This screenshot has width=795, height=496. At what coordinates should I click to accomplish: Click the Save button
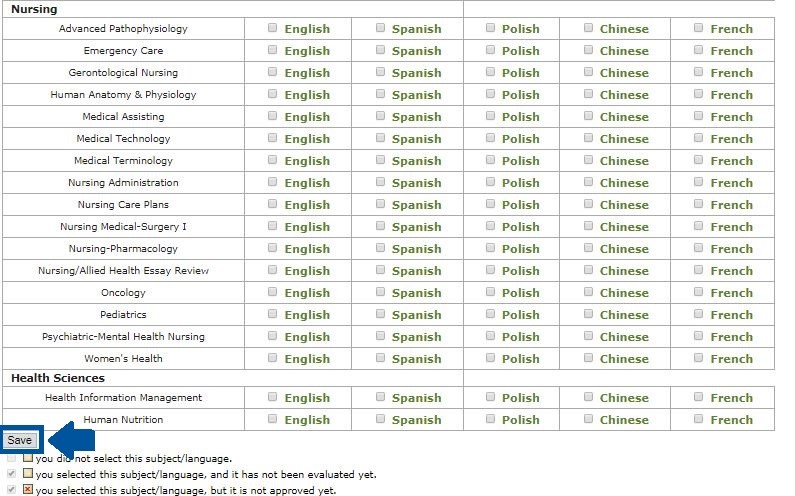click(x=20, y=440)
